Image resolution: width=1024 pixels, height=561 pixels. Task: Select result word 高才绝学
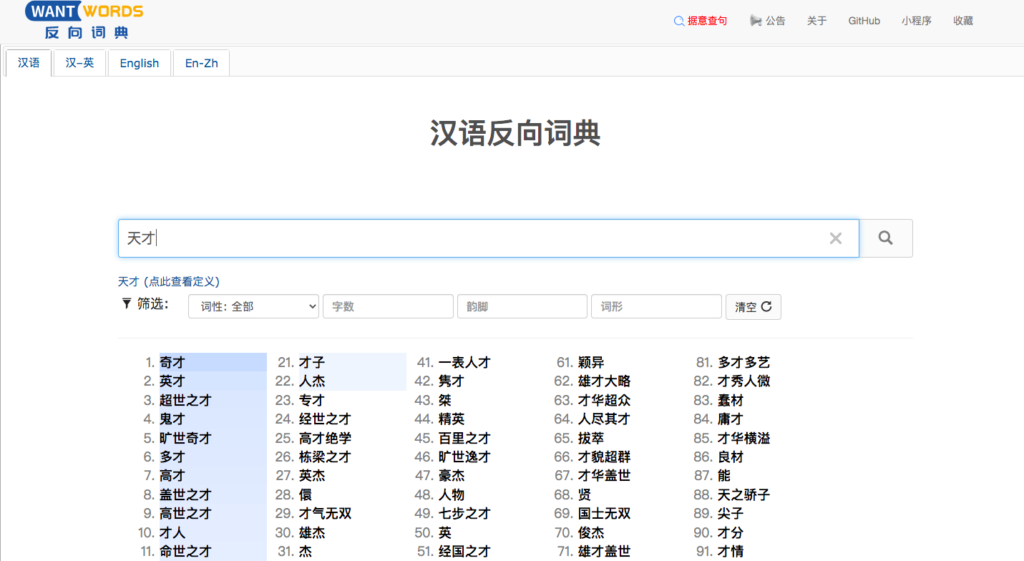[x=325, y=438]
